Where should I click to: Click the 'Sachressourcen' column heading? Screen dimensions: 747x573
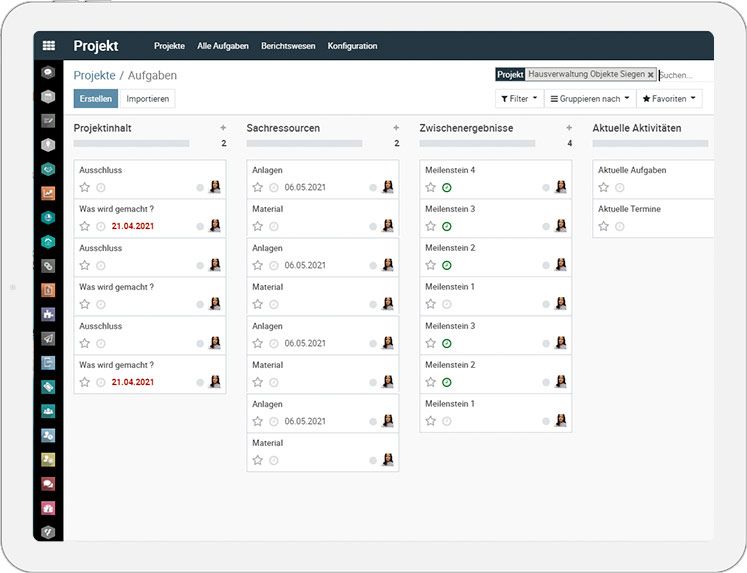pyautogui.click(x=283, y=128)
